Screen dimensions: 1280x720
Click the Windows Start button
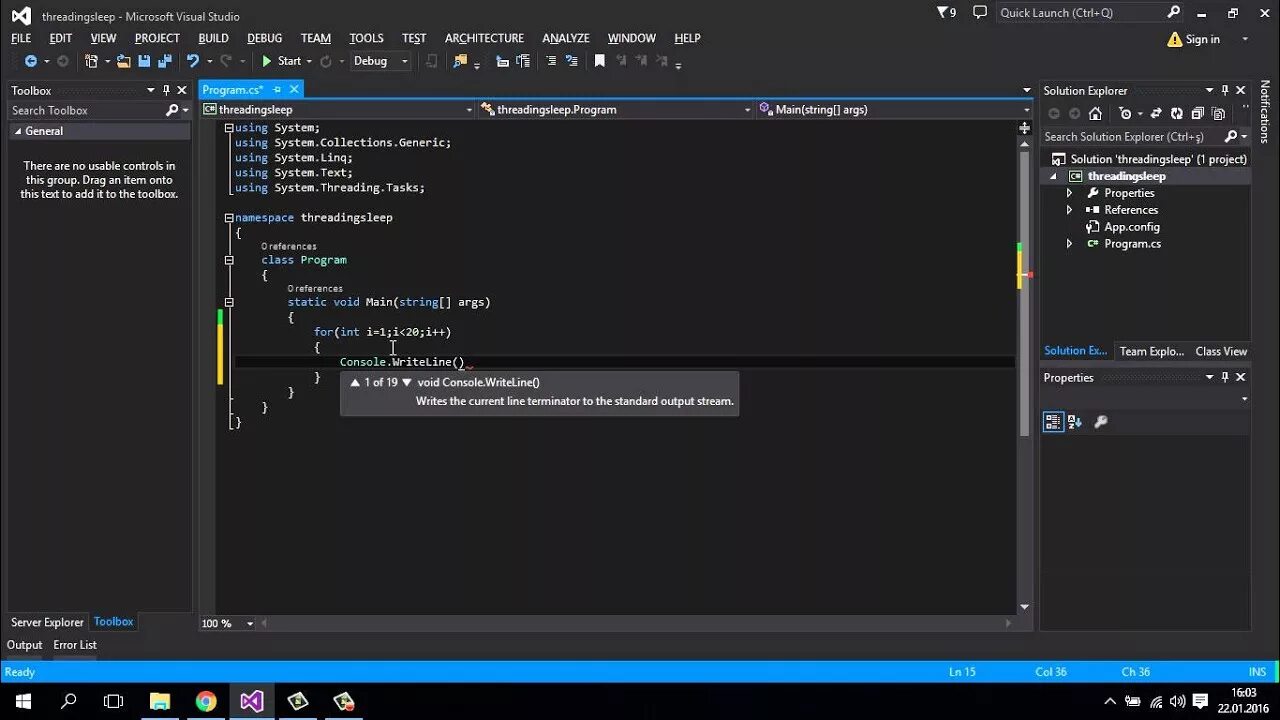pyautogui.click(x=23, y=701)
